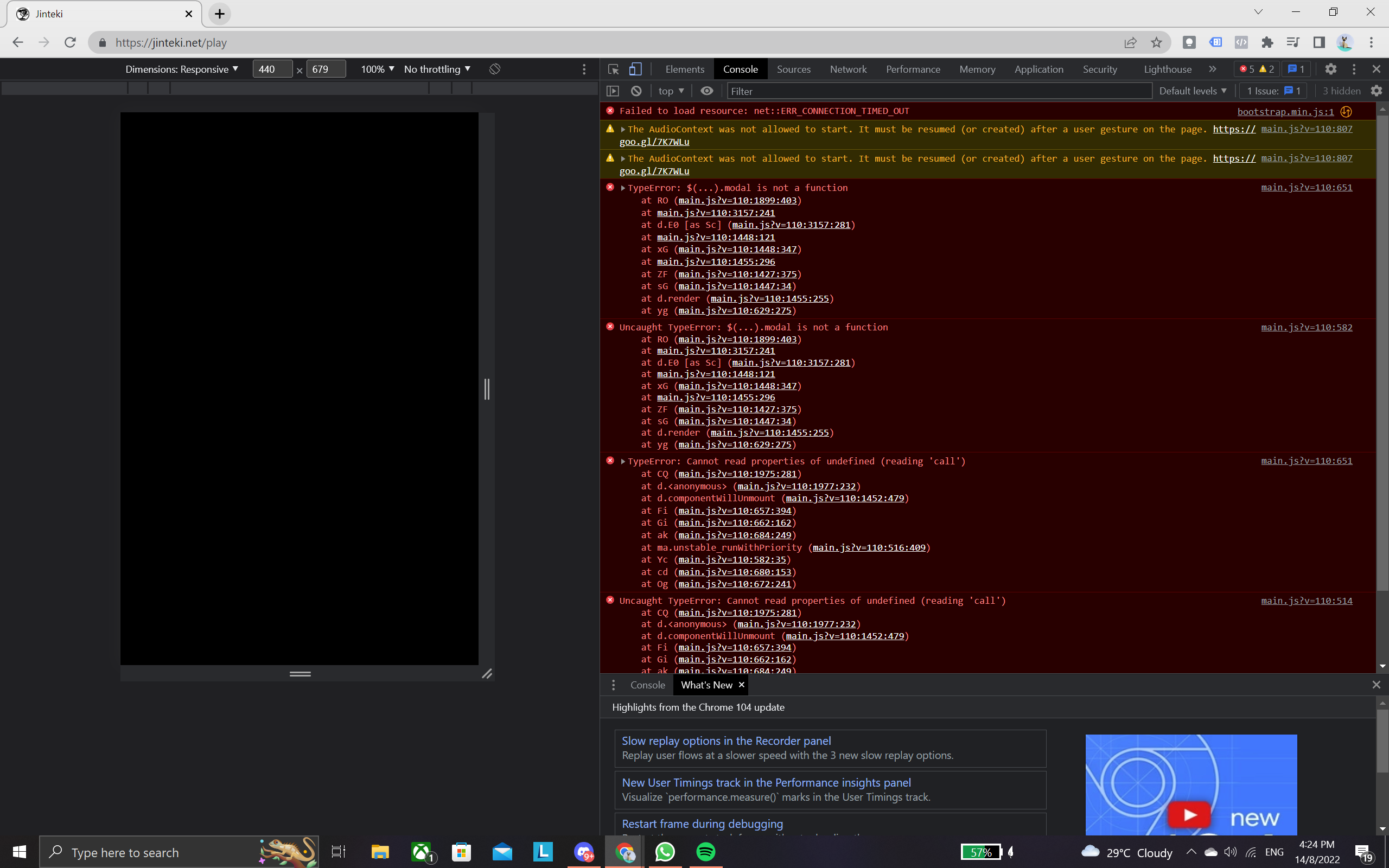Image resolution: width=1389 pixels, height=868 pixels.
Task: Open the 'Default levels' log filter dropdown
Action: point(1192,91)
